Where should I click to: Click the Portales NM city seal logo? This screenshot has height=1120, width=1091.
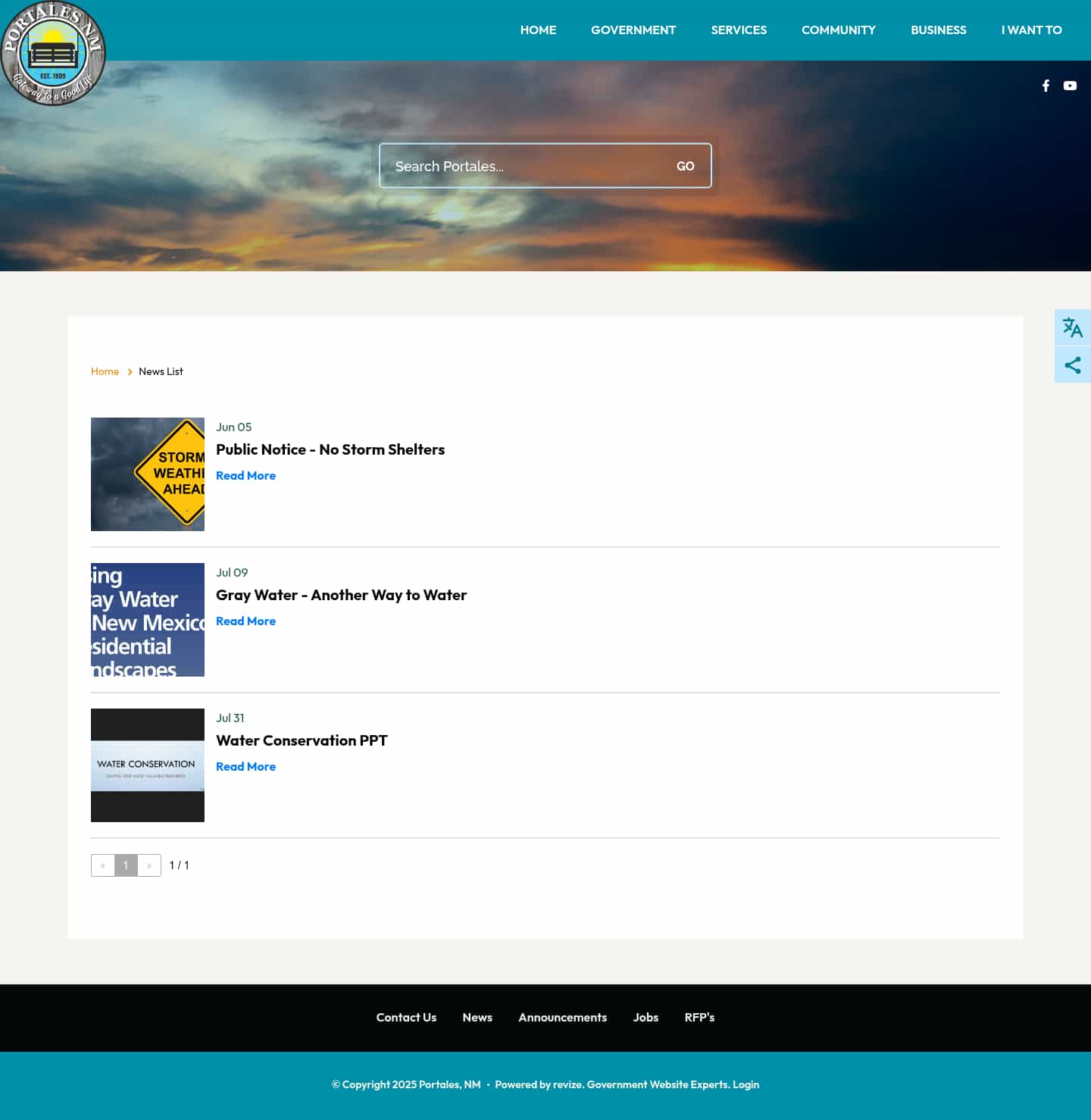53,52
